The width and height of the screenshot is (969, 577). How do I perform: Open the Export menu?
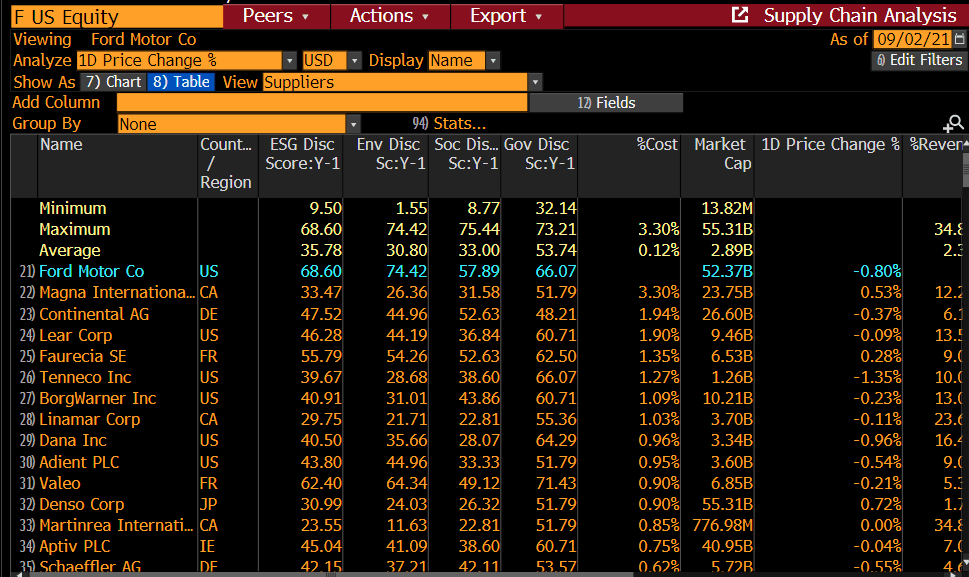point(507,15)
